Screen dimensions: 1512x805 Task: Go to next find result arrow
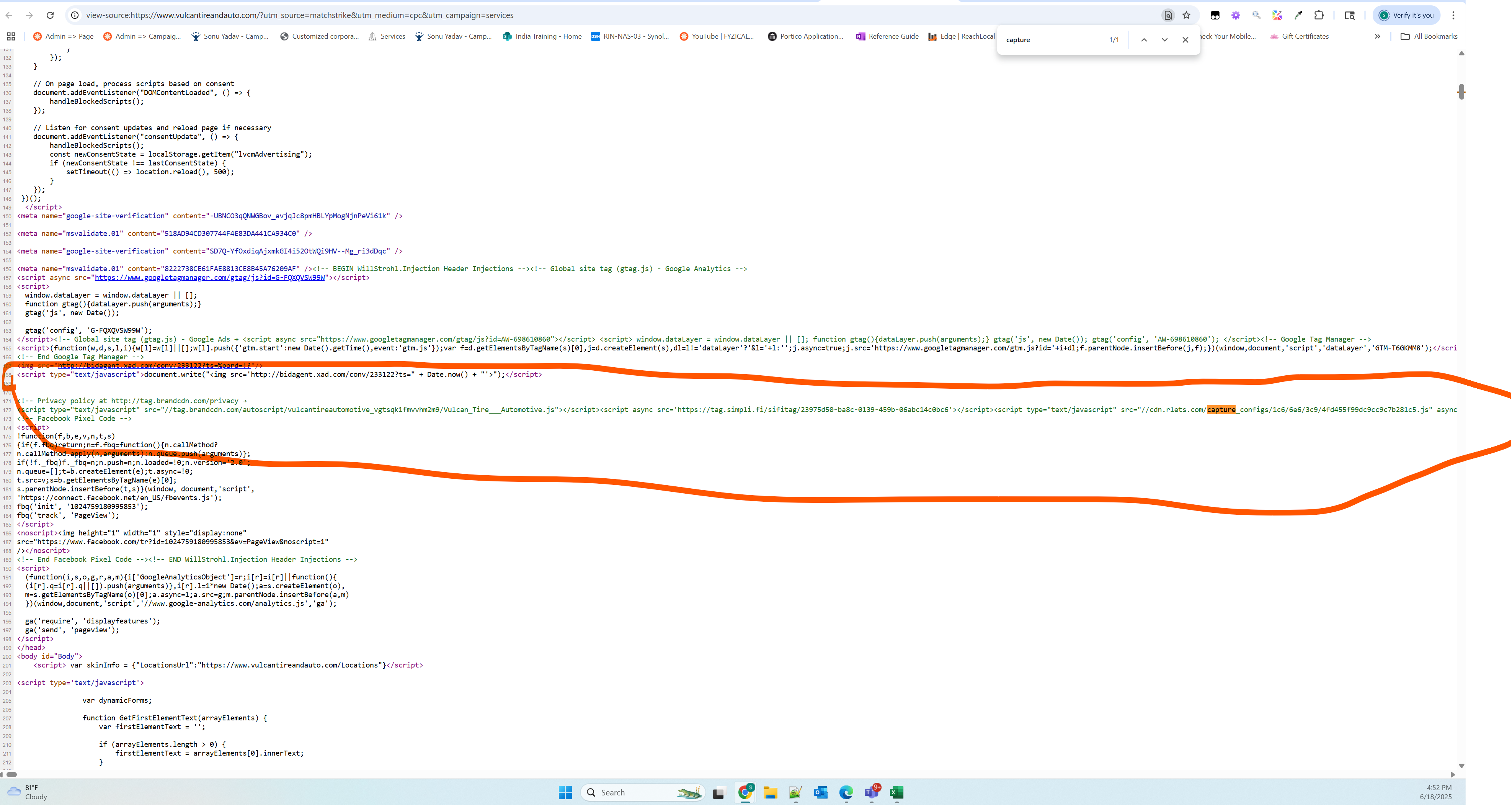[1164, 40]
